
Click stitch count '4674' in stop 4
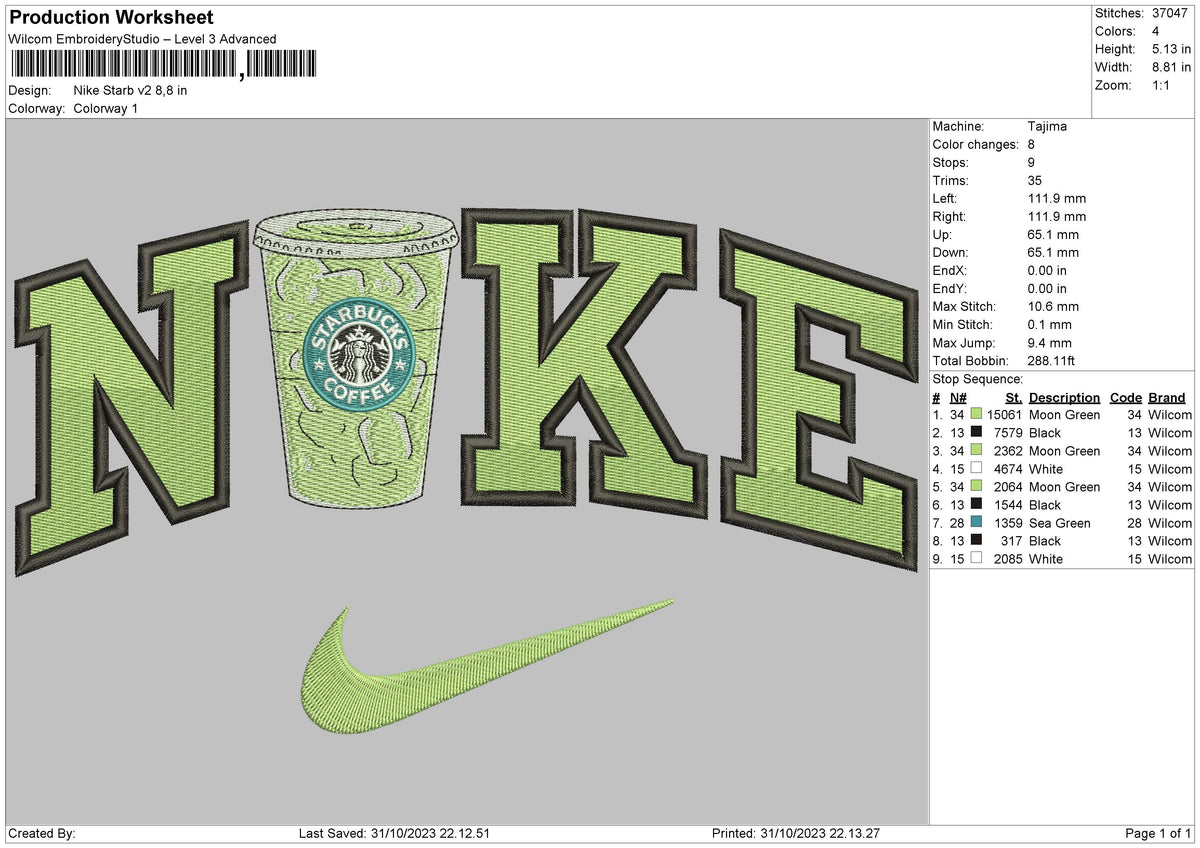tap(1008, 468)
